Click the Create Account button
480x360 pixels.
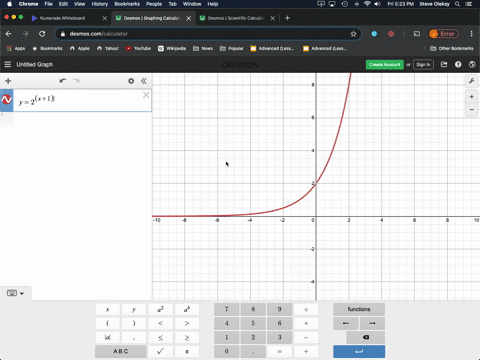point(385,65)
